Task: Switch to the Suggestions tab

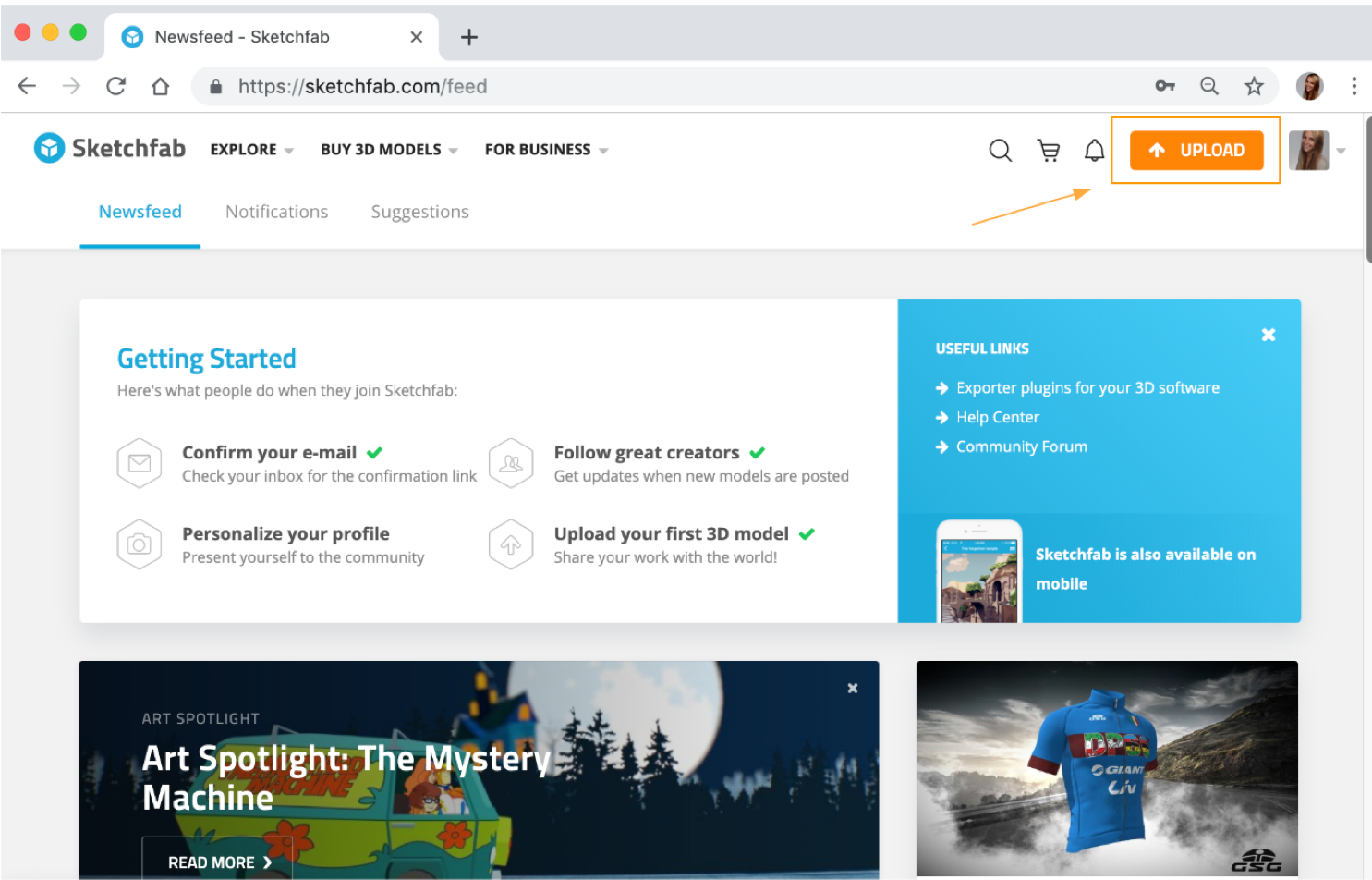Action: coord(419,212)
